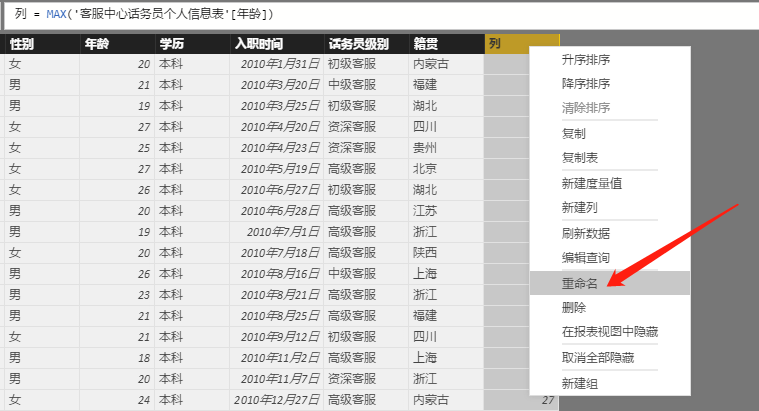Click the date cell 2010年1月31日
Image resolution: width=759 pixels, height=411 pixels.
[x=280, y=64]
